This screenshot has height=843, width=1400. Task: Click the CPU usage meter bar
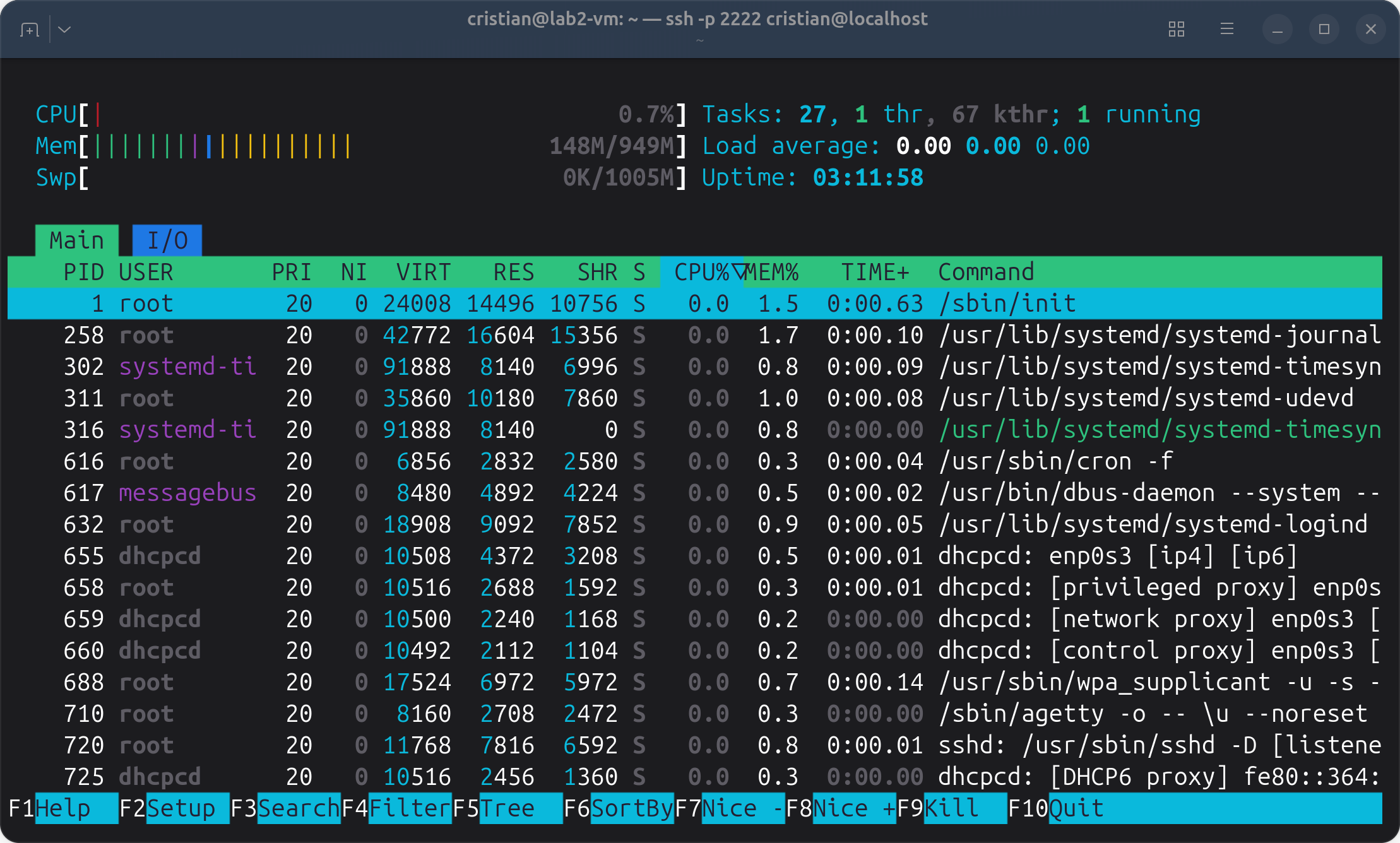(361, 114)
